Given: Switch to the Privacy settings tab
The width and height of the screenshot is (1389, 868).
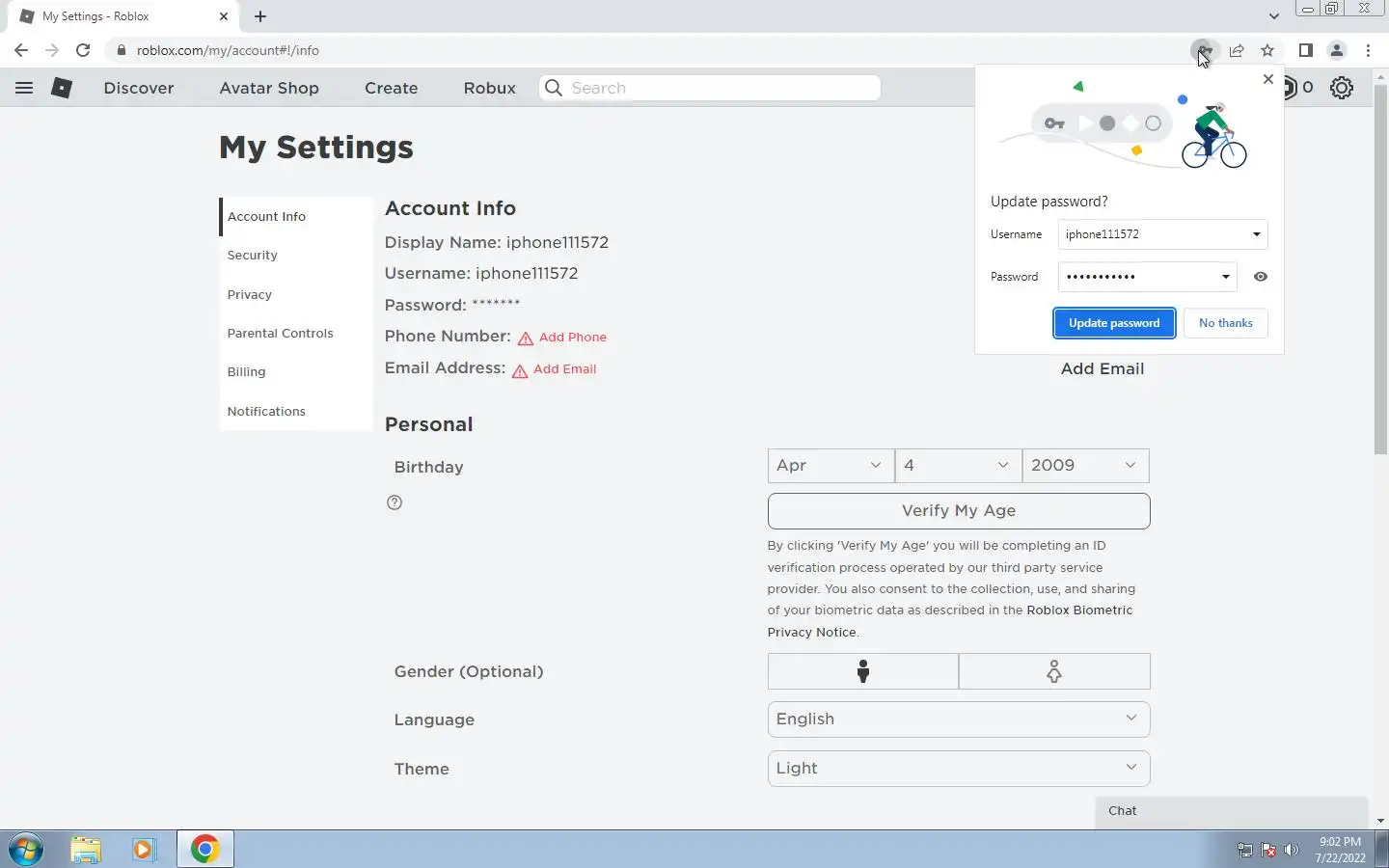Looking at the screenshot, I should tap(295, 295).
